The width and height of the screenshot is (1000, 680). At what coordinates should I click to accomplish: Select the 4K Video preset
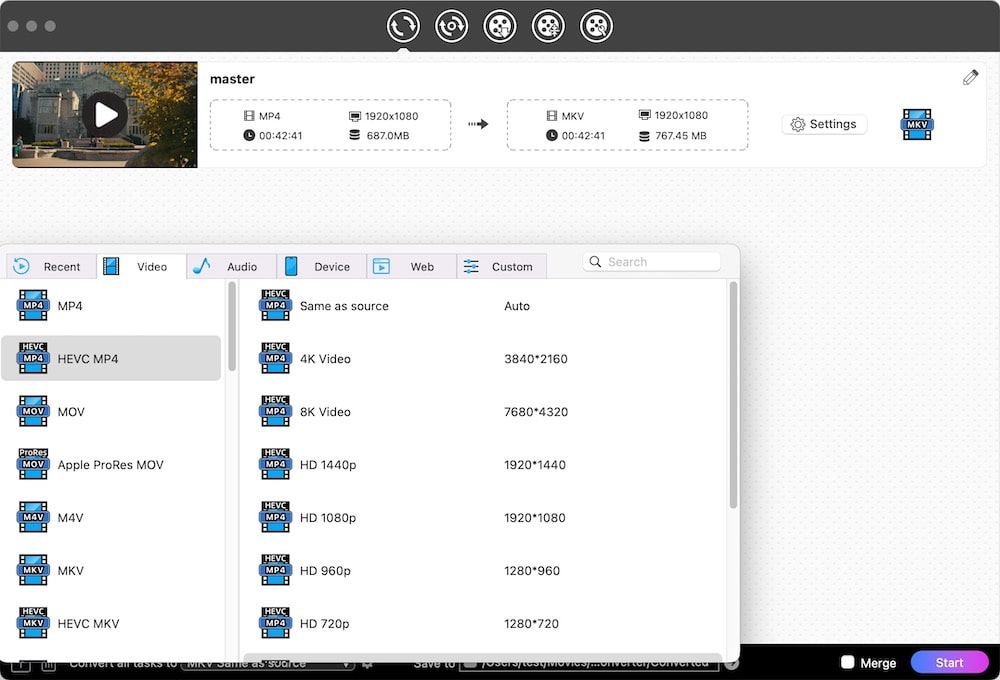(x=325, y=359)
